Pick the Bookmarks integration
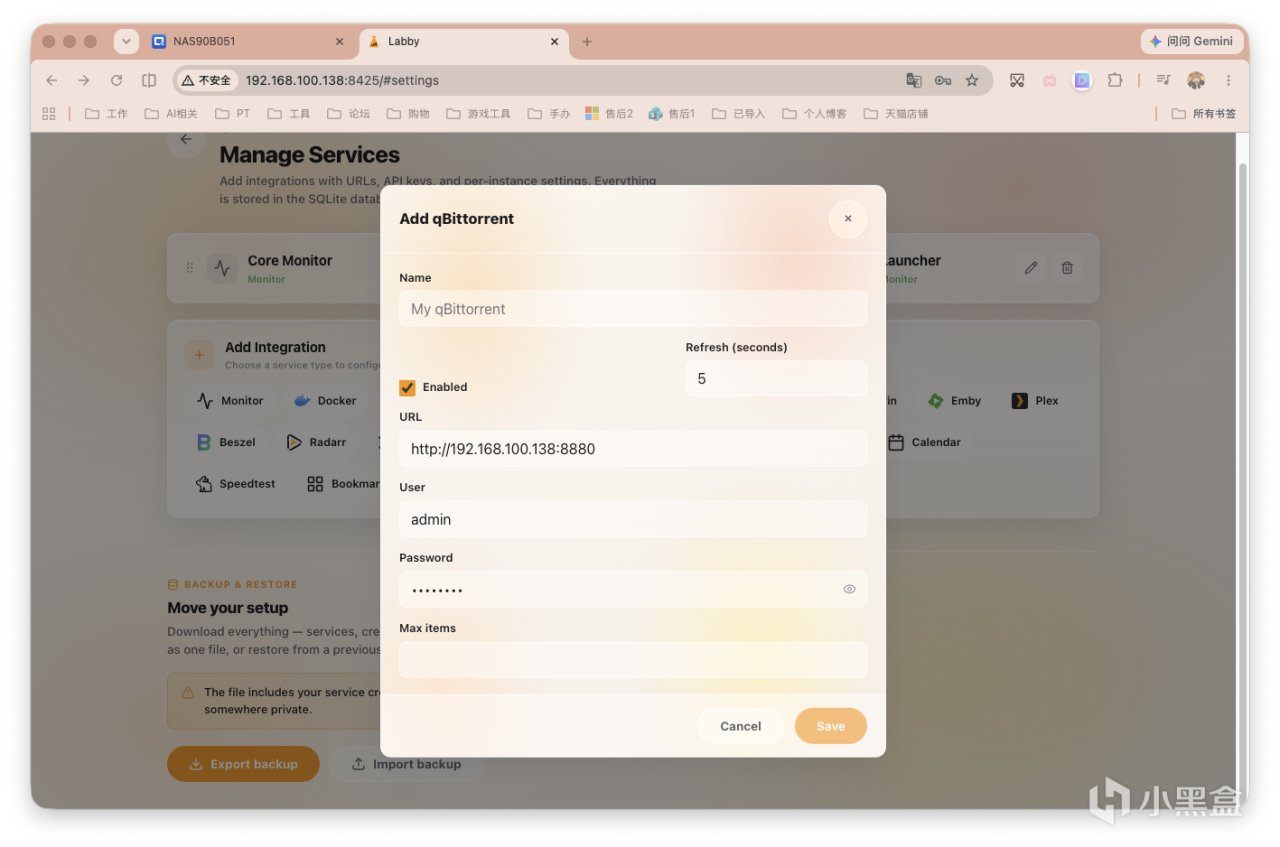The image size is (1280, 847). (x=342, y=484)
